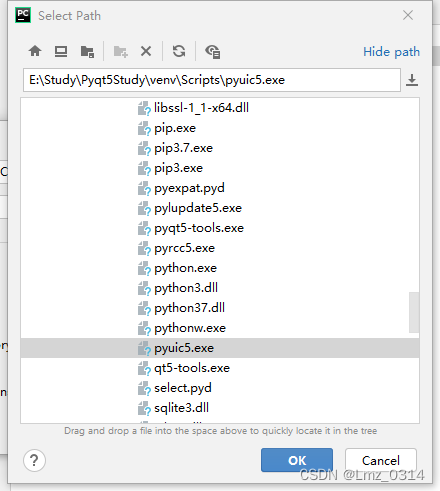This screenshot has width=440, height=491.
Task: Click file icon beside pip.exe
Action: [144, 129]
